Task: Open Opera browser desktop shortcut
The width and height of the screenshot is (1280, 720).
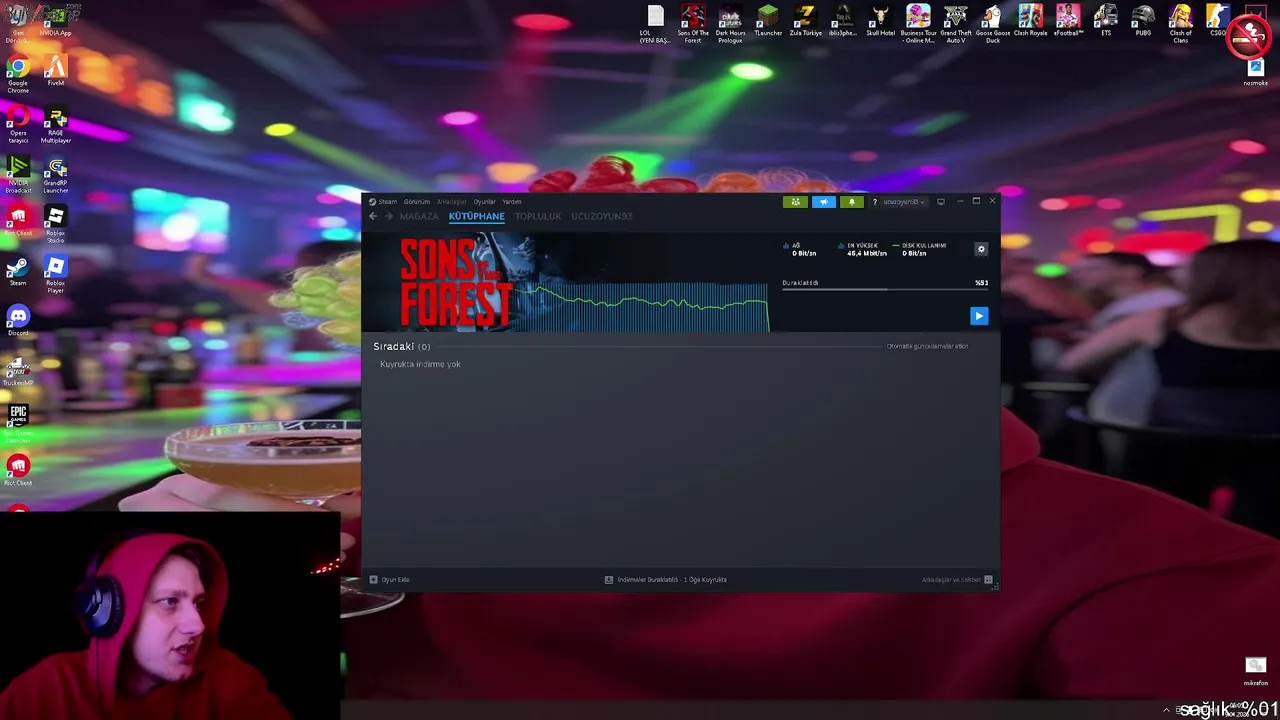Action: [18, 125]
